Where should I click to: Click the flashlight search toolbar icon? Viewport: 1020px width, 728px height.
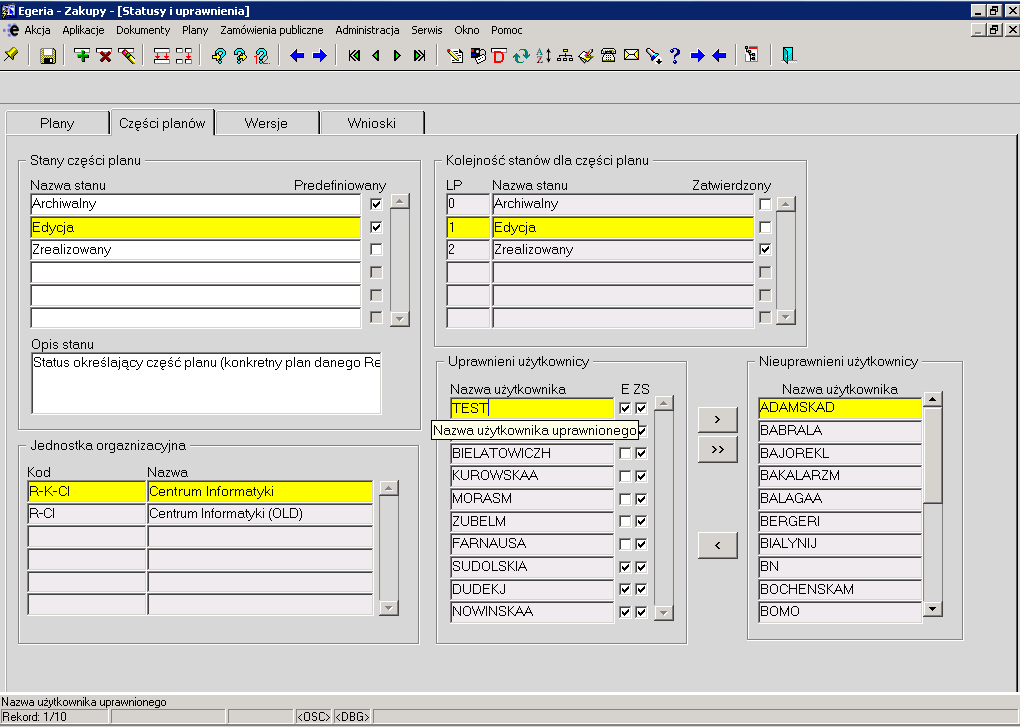click(653, 55)
